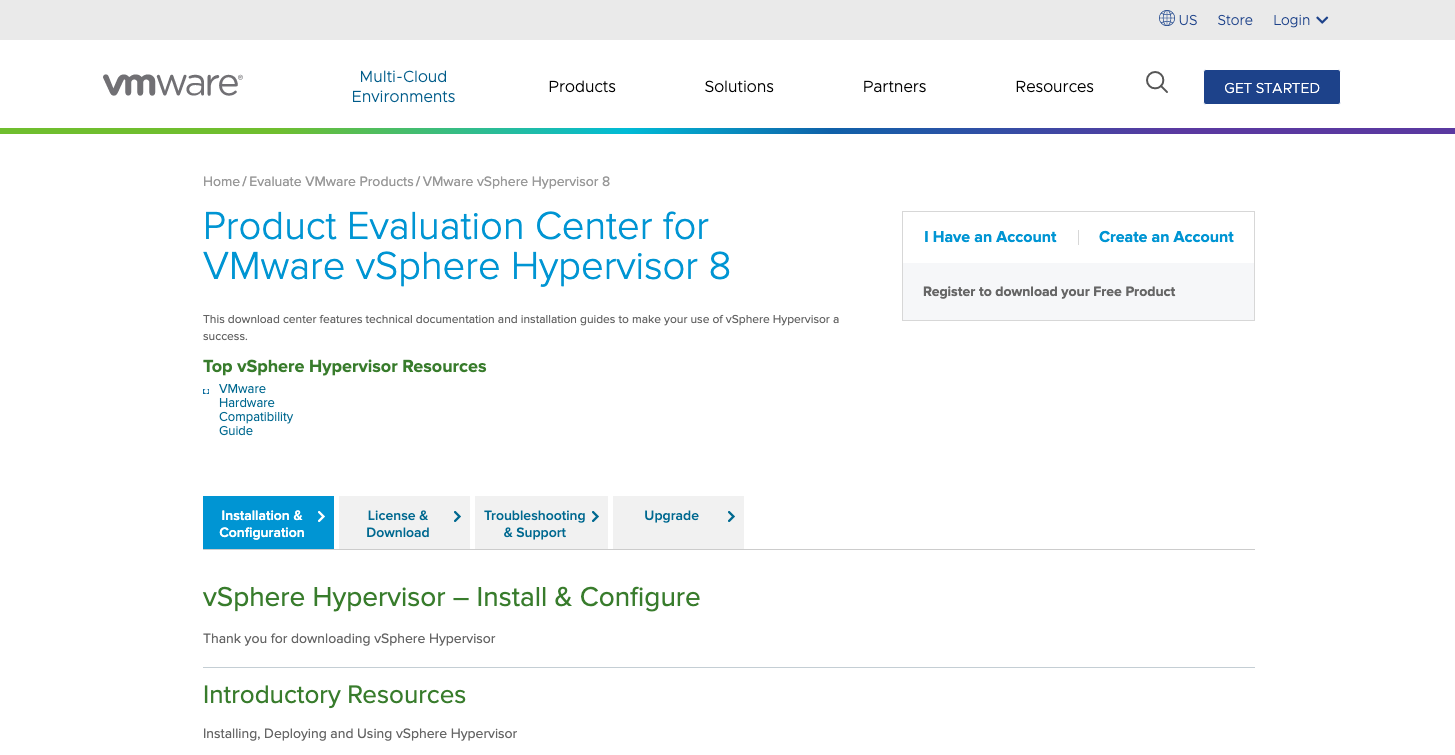Open VMware Hardware Compatibility Guide link
Viewport: 1455px width, 755px height.
(x=256, y=410)
